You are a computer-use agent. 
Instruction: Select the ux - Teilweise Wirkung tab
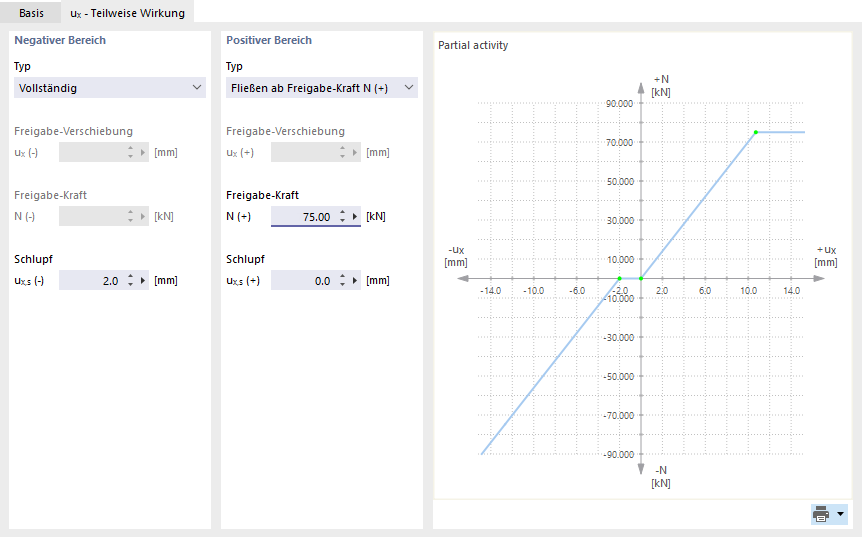coord(127,12)
